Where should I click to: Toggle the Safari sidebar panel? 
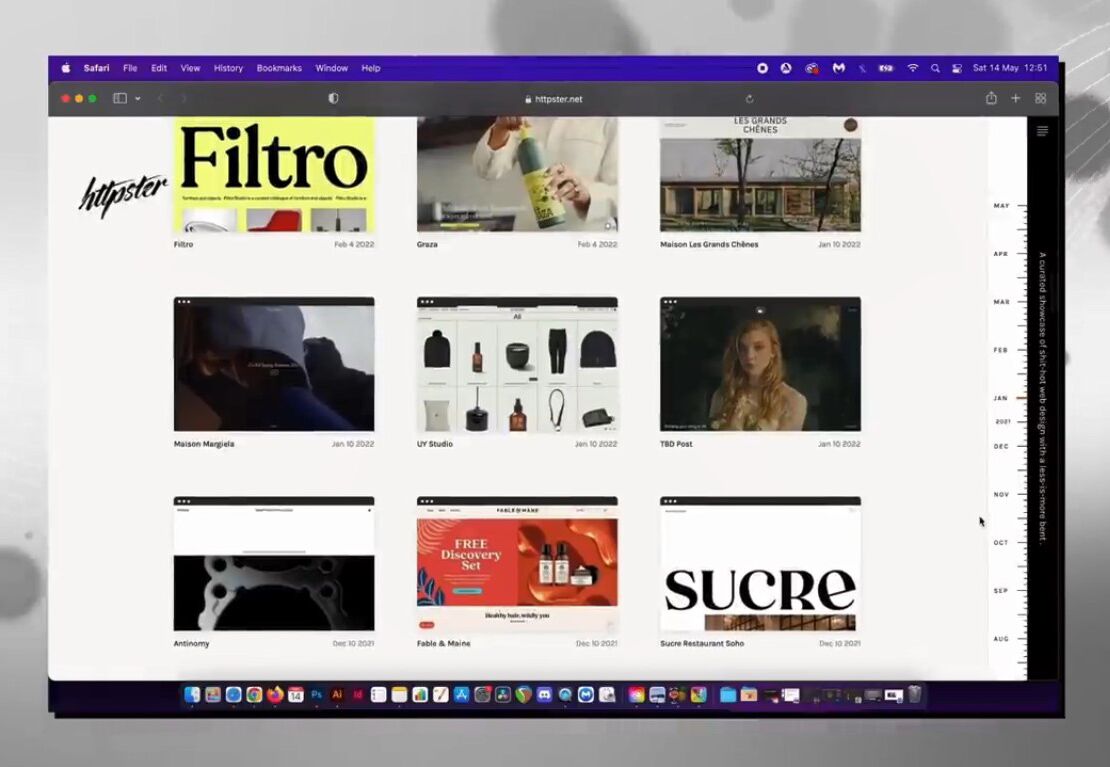point(120,99)
